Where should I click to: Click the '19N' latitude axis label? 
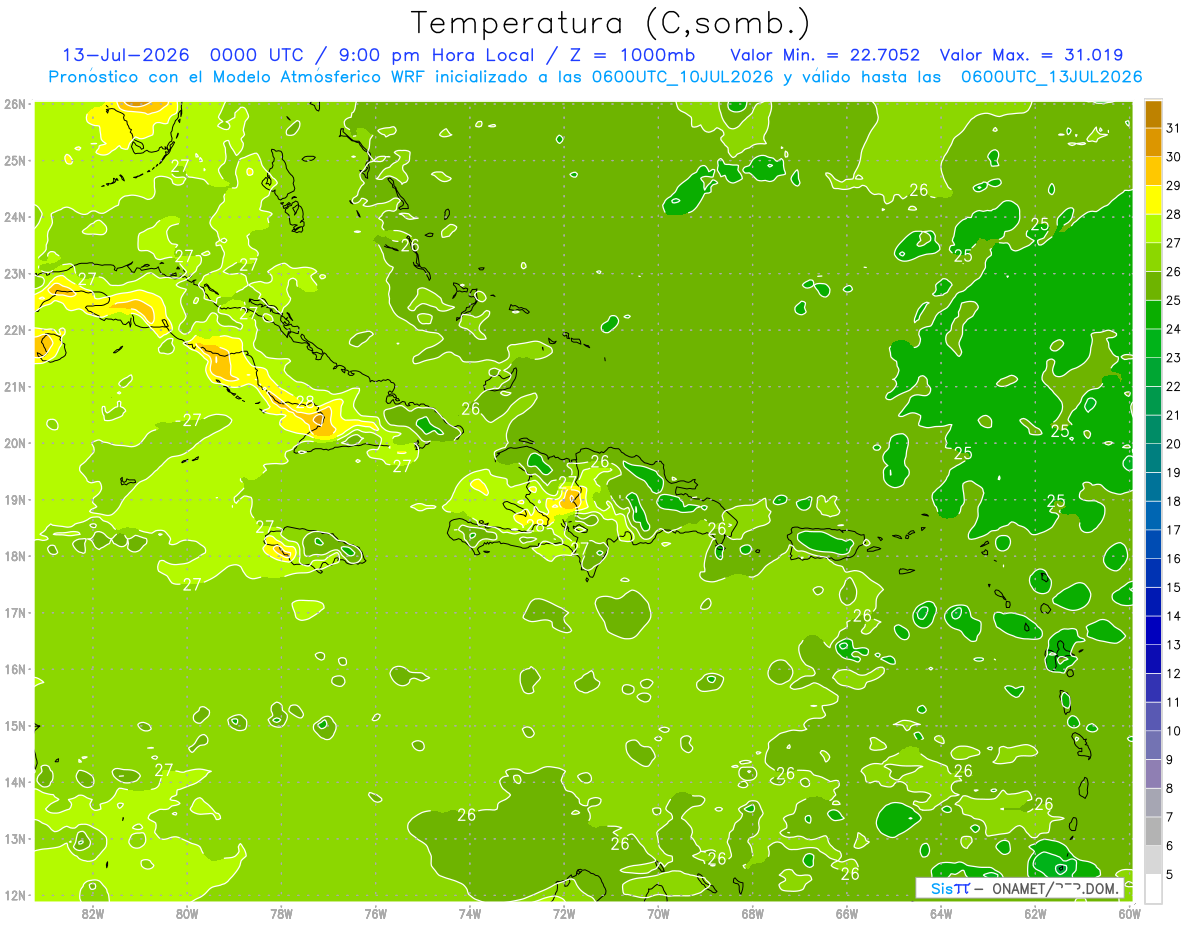click(14, 499)
